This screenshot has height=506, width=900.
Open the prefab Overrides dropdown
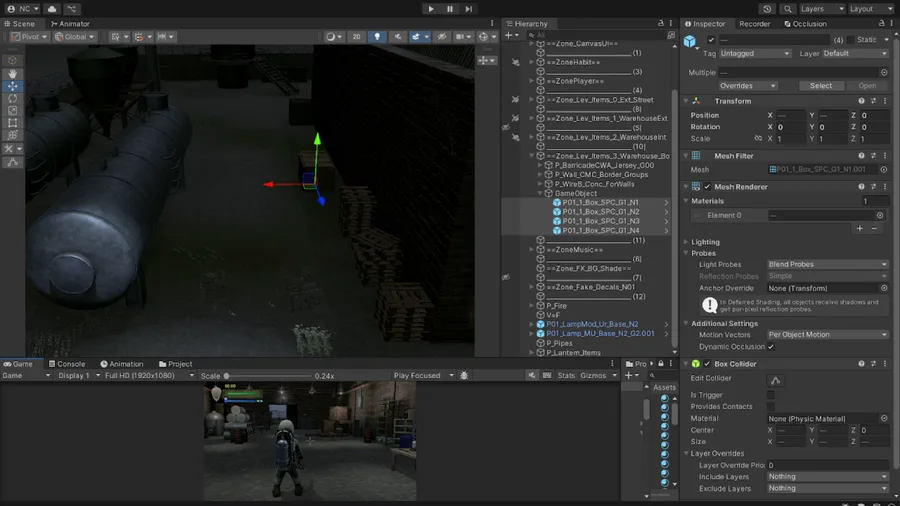coord(747,85)
